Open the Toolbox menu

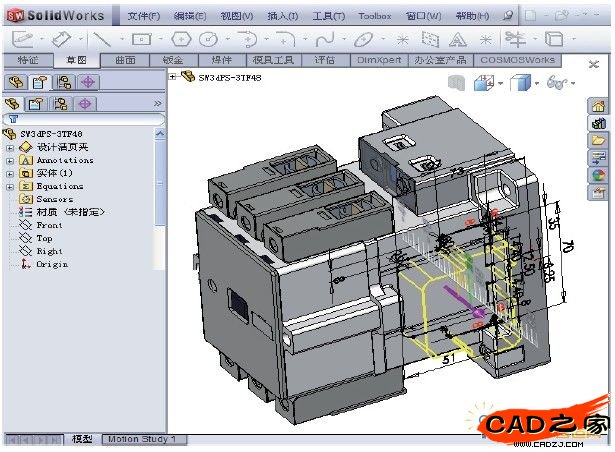pyautogui.click(x=375, y=16)
